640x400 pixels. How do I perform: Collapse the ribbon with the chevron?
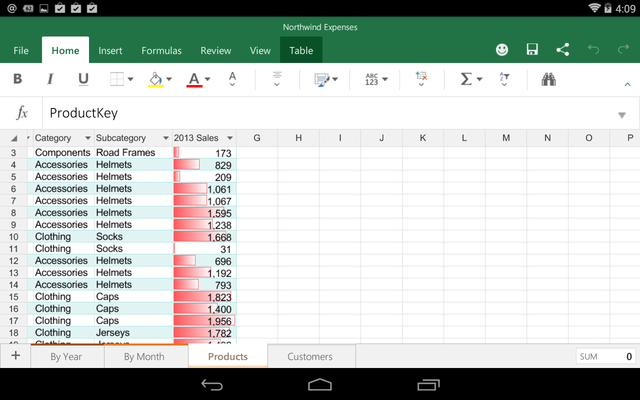627,84
